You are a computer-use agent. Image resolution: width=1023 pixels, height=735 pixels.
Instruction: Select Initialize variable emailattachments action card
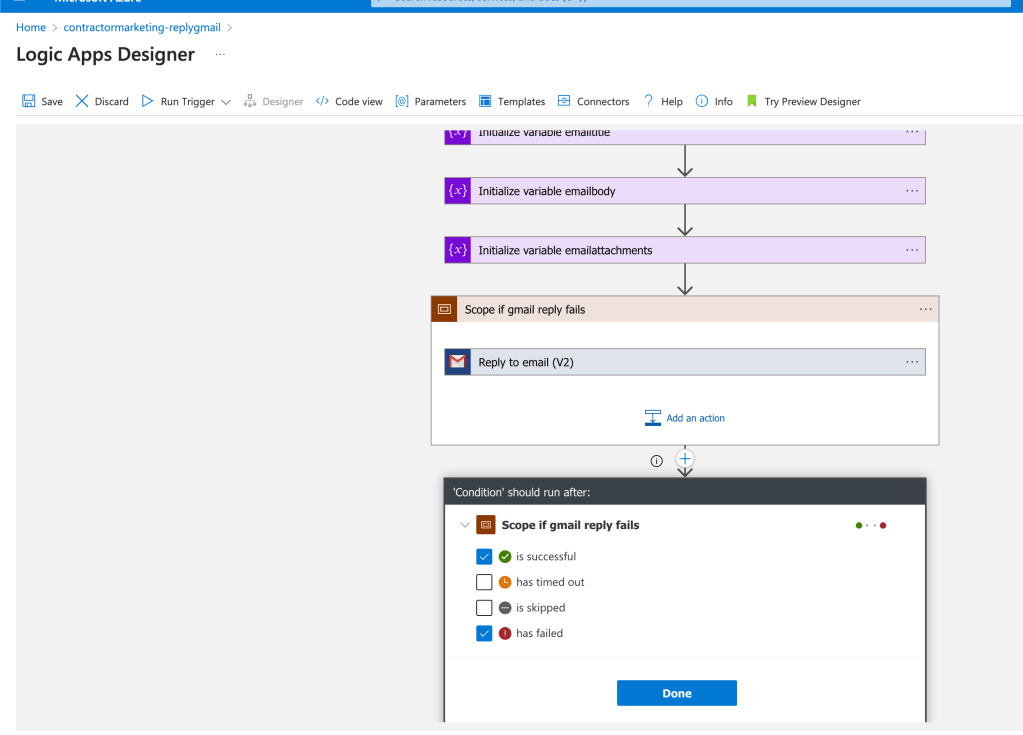pyautogui.click(x=685, y=250)
